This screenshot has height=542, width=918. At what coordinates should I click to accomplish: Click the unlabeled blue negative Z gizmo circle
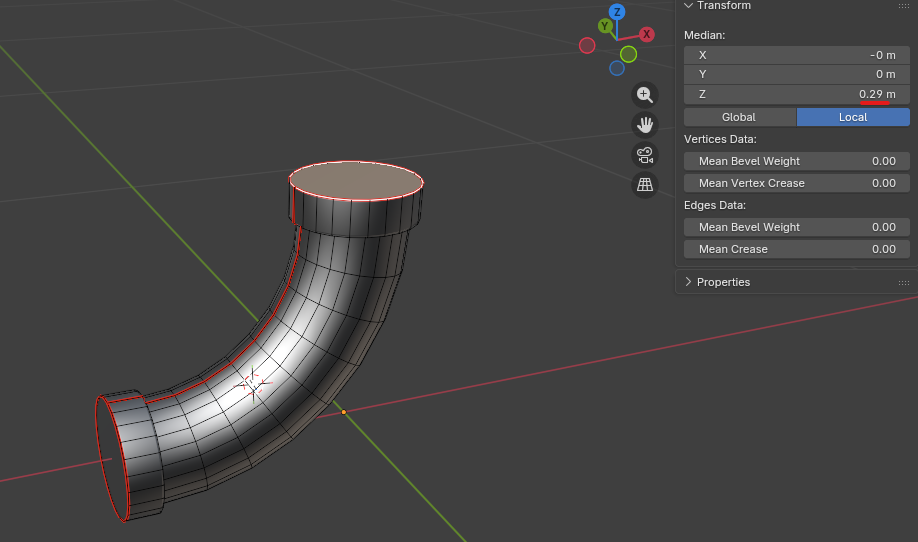coord(617,68)
